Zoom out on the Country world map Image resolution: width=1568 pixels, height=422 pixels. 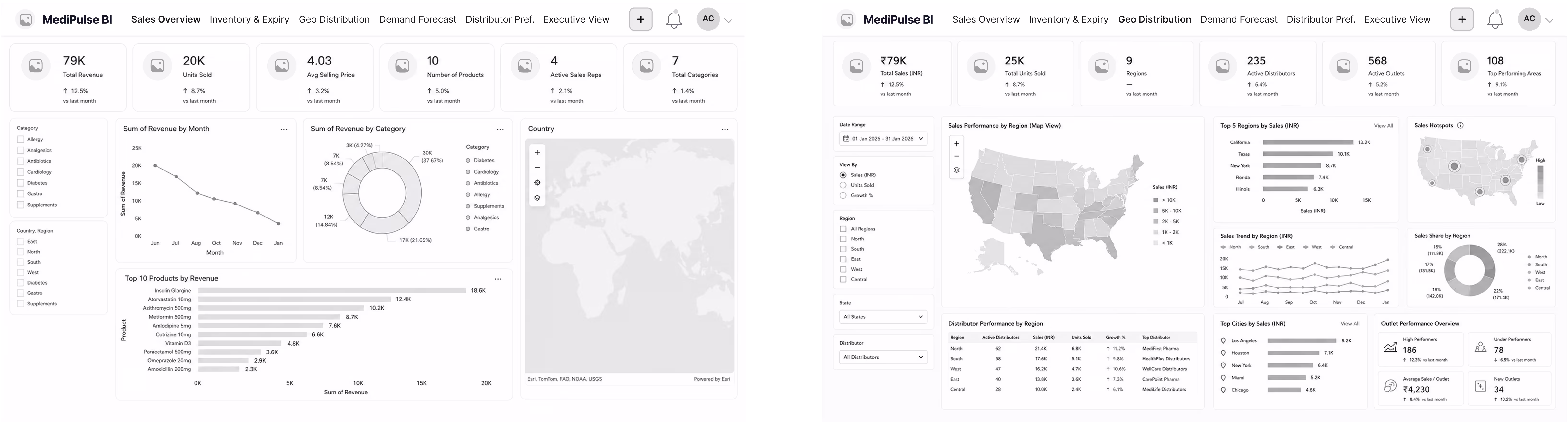click(537, 167)
